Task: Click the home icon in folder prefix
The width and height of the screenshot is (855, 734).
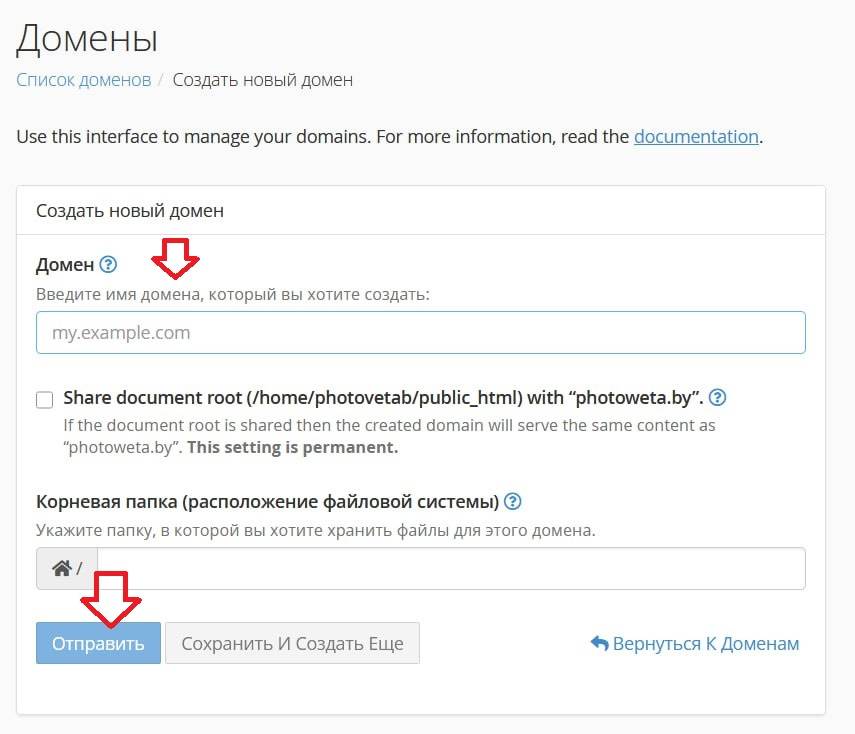Action: point(61,569)
